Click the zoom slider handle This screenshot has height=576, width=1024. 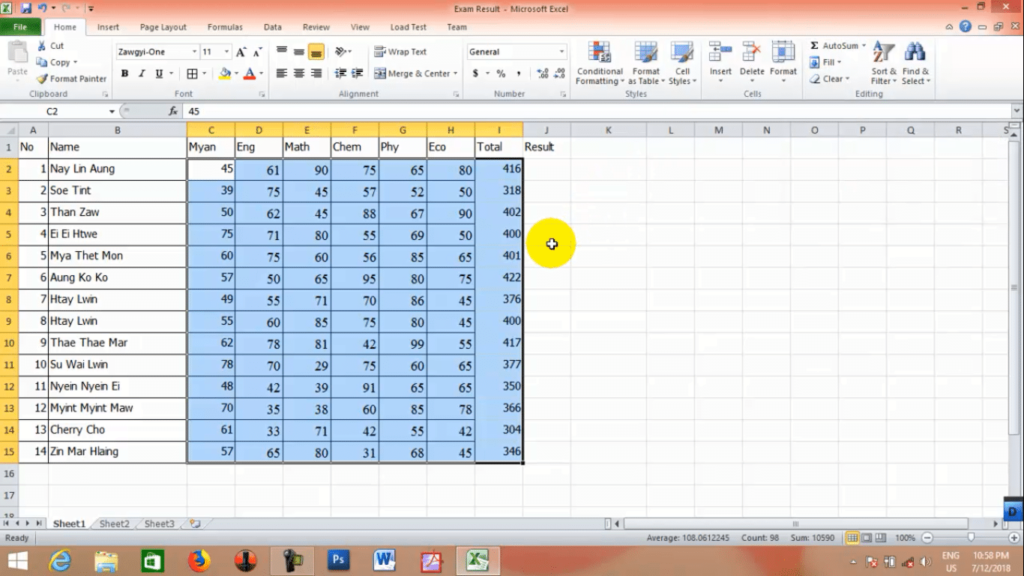(971, 538)
